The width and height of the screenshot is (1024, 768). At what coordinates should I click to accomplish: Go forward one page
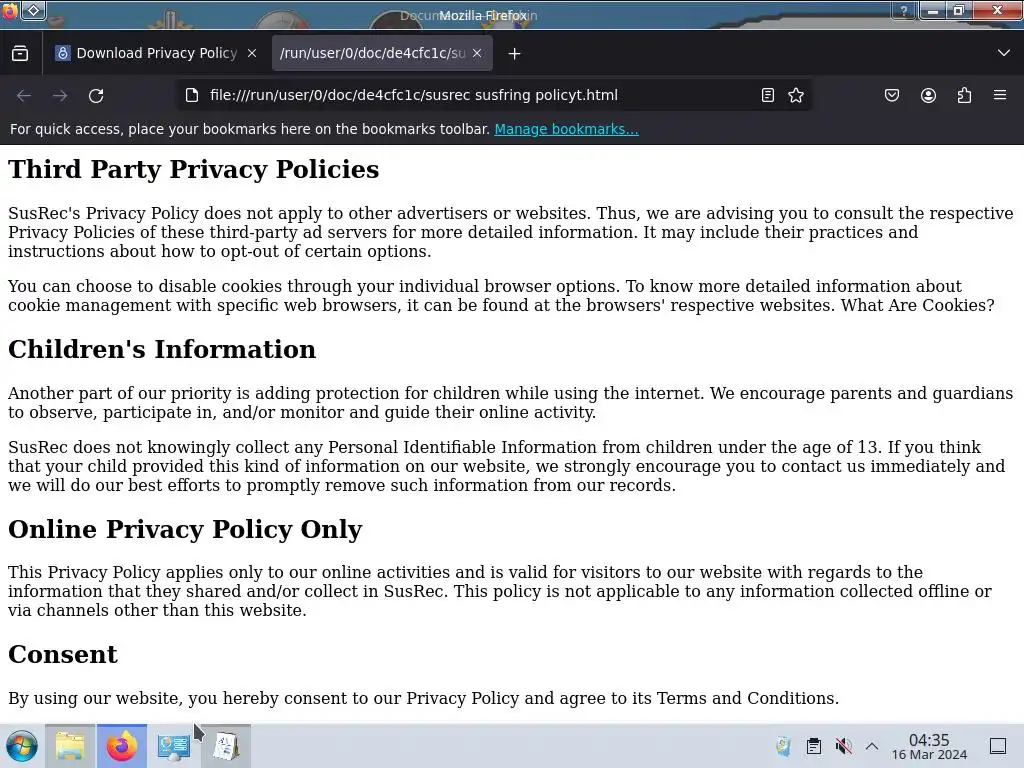(x=60, y=95)
